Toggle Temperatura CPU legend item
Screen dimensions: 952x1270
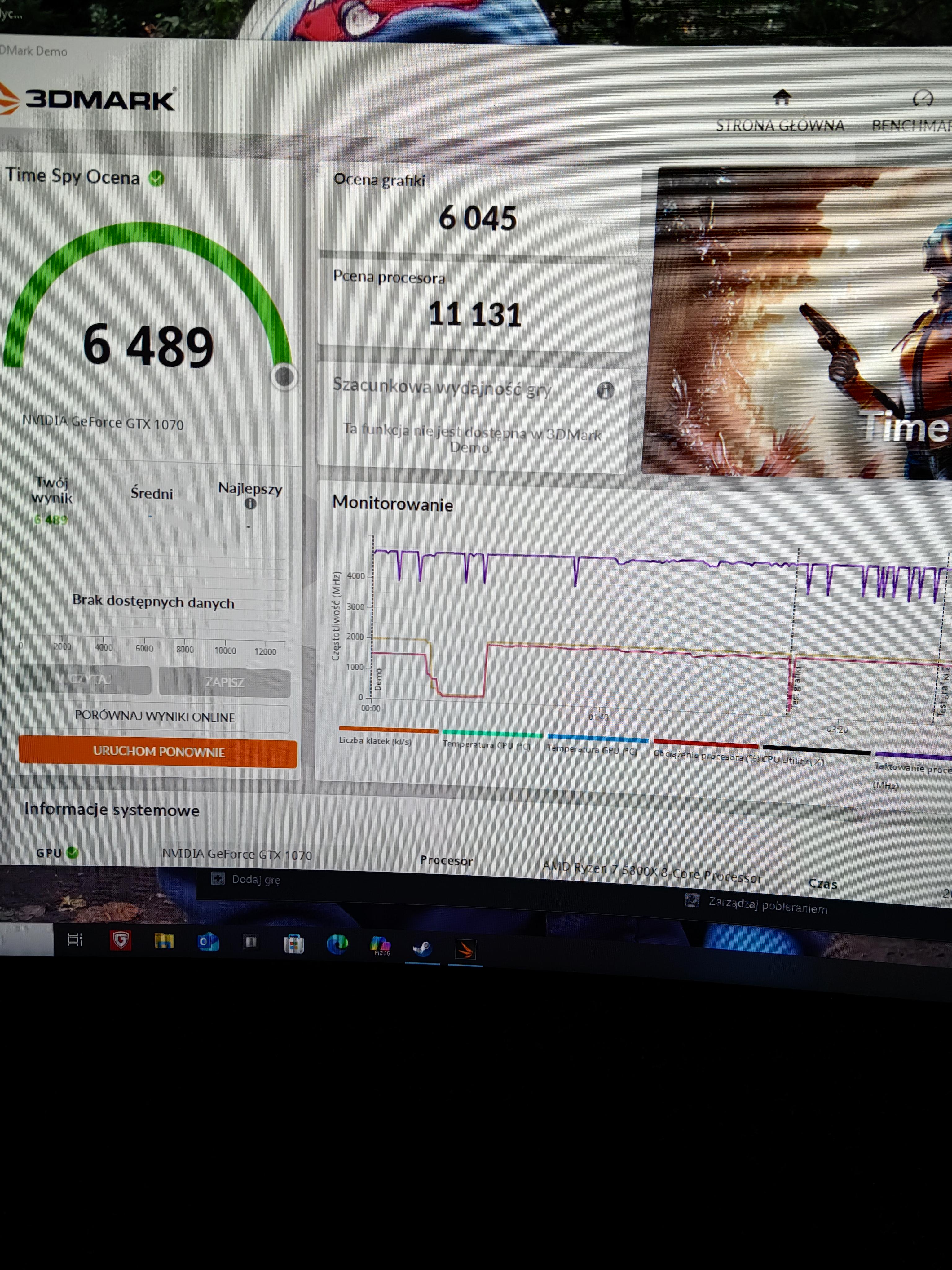point(487,745)
